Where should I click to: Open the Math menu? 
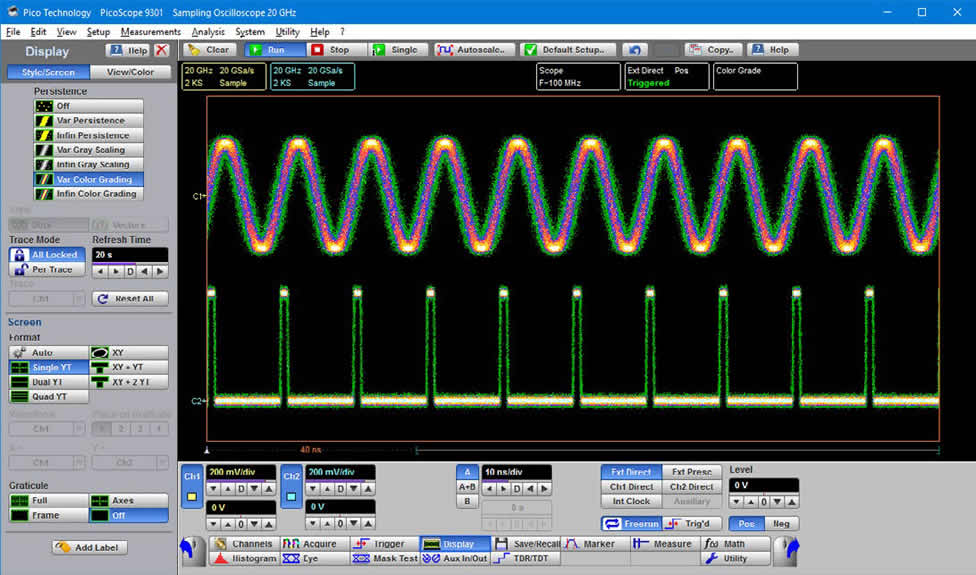point(734,544)
